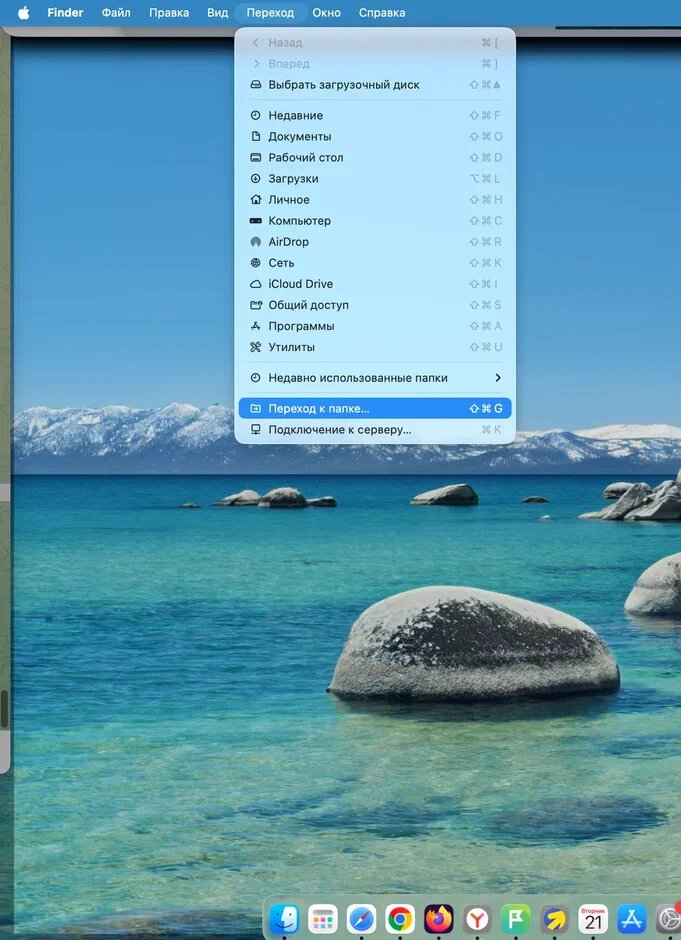Click the house icon beside Личное
This screenshot has width=681, height=940.
click(255, 200)
